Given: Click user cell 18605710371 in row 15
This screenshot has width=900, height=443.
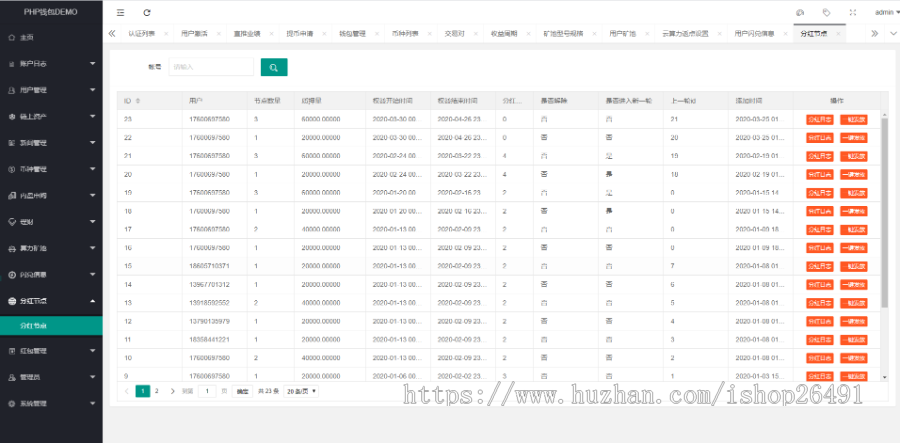Looking at the screenshot, I should coord(210,266).
